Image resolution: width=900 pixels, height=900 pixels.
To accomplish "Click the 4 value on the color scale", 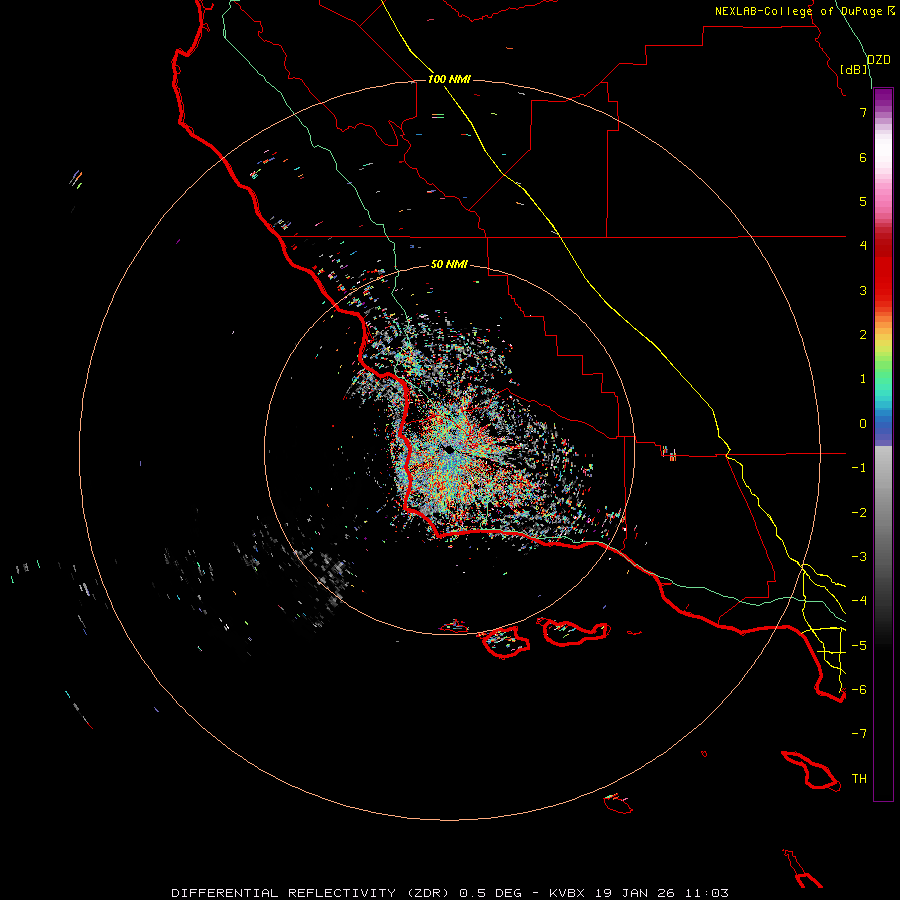I will 863,246.
